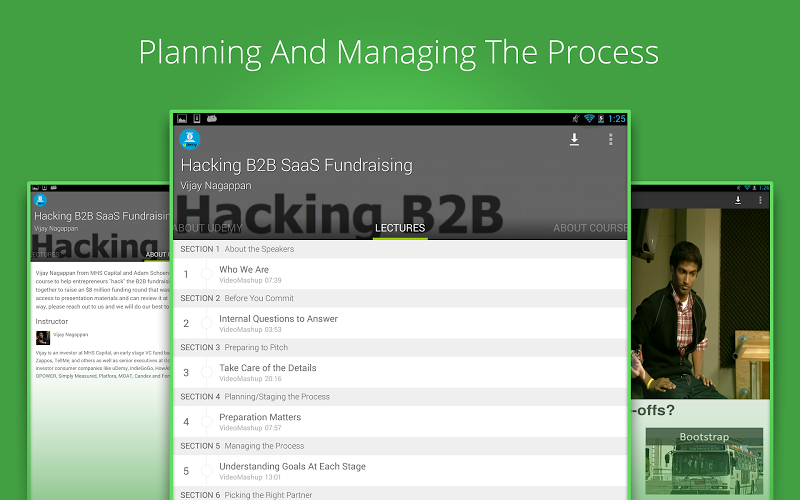
Task: Open the ABOUT COURSE tab
Action: click(590, 228)
